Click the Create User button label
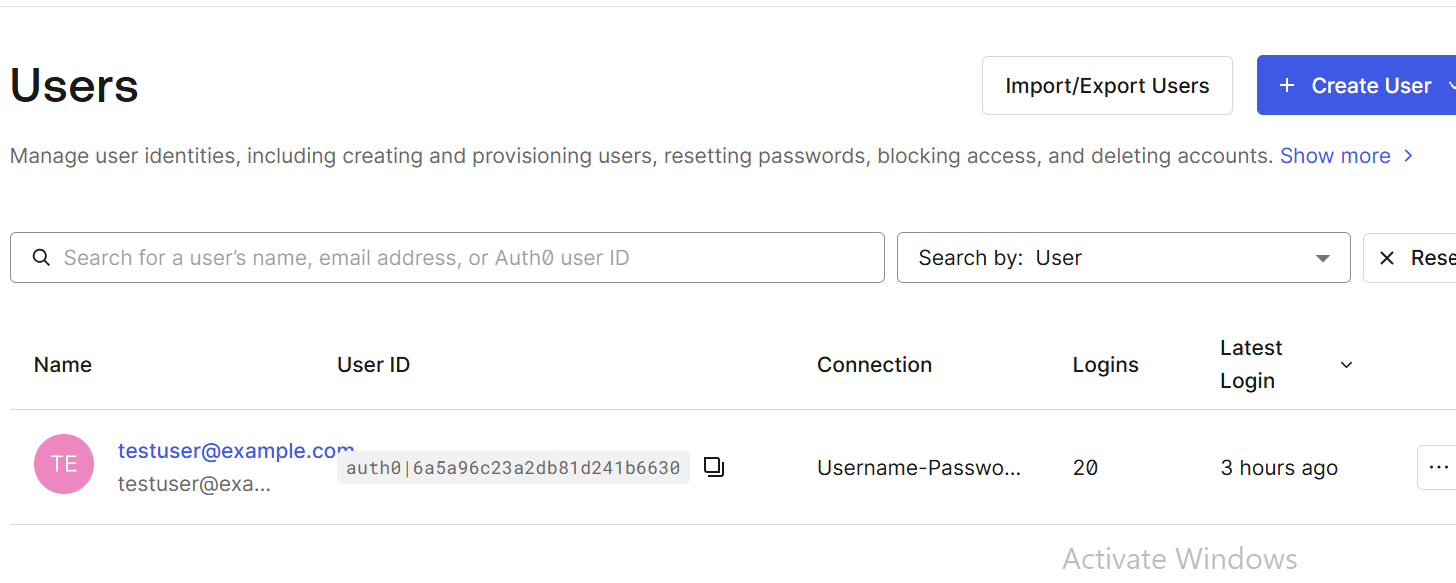1456x583 pixels. click(x=1371, y=86)
